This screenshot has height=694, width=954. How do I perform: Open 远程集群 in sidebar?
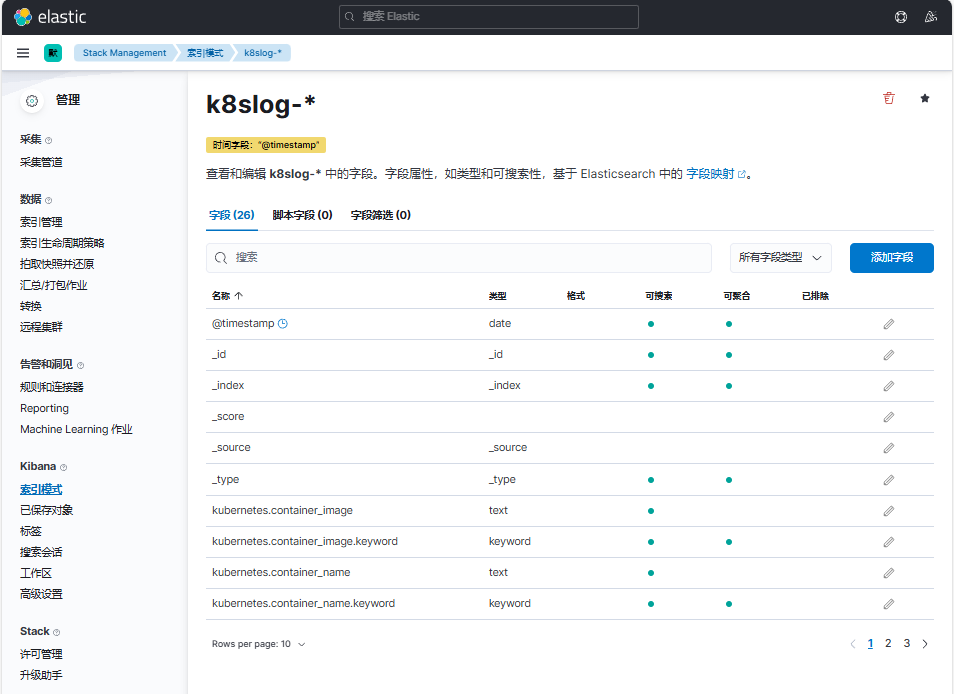pos(41,327)
